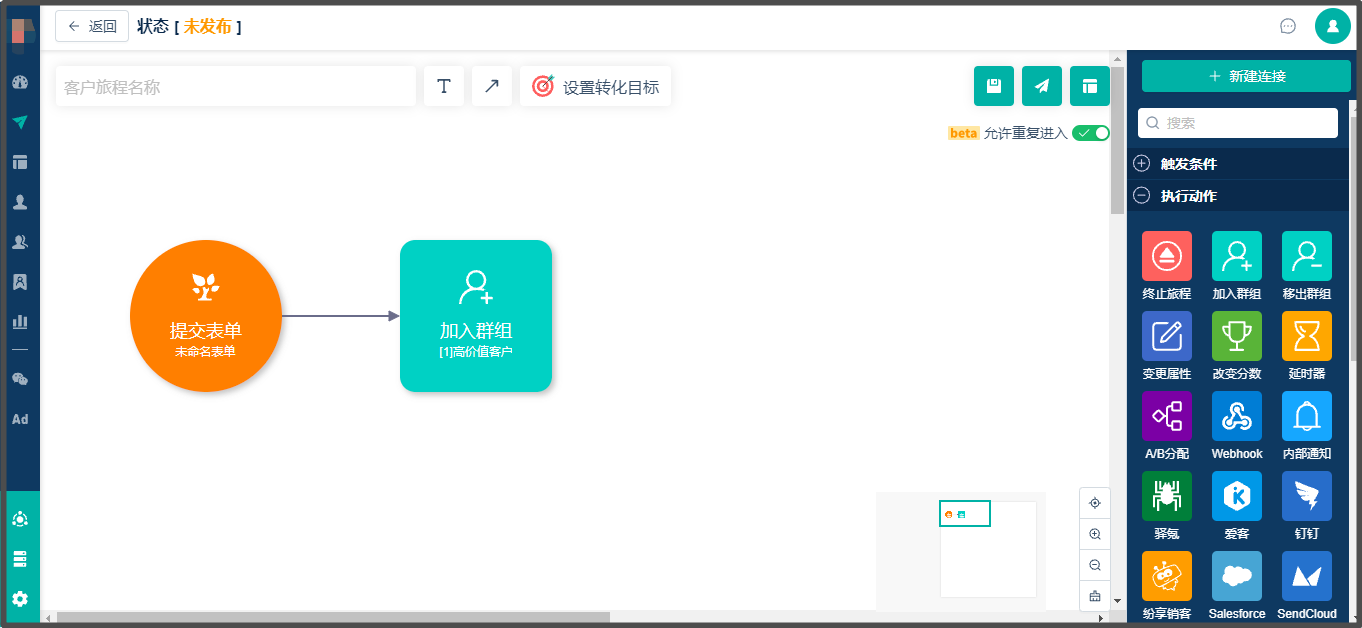Click the canvas horizontal scrollbar
Screen dimensions: 1362x628
[x=333, y=617]
